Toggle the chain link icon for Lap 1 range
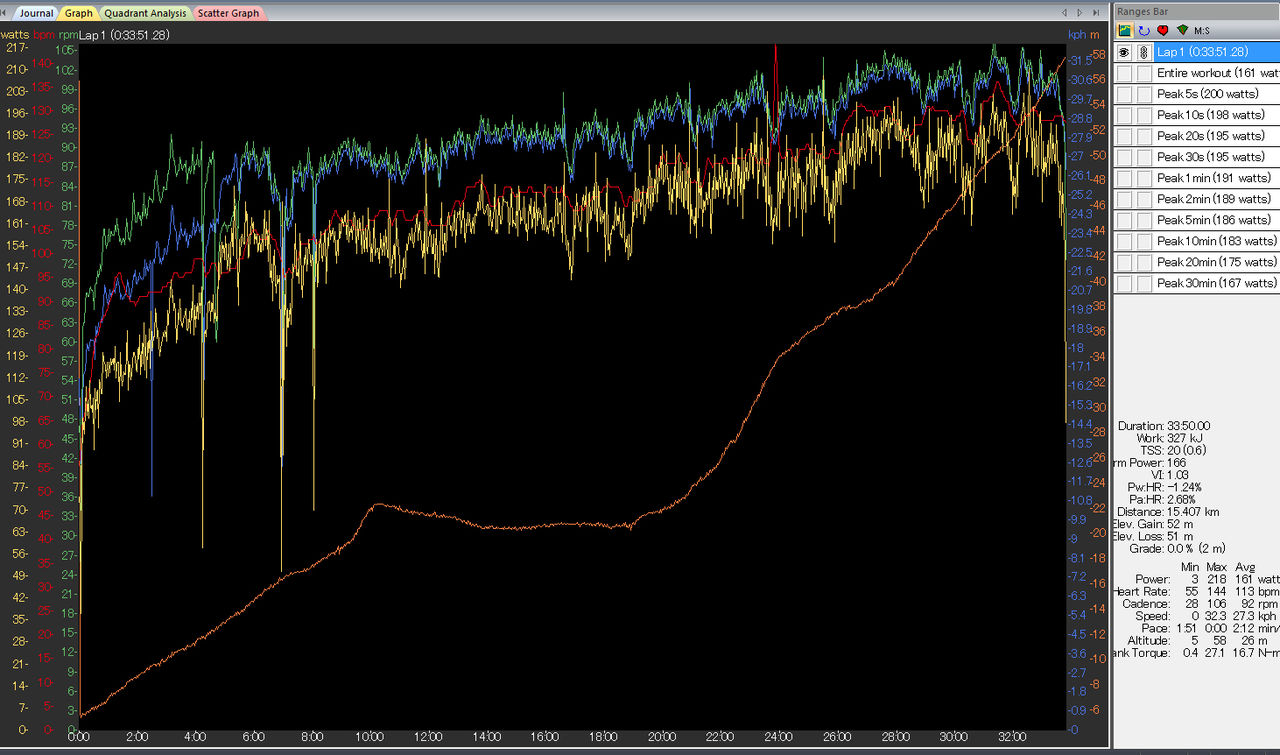The width and height of the screenshot is (1280, 755). point(1144,52)
